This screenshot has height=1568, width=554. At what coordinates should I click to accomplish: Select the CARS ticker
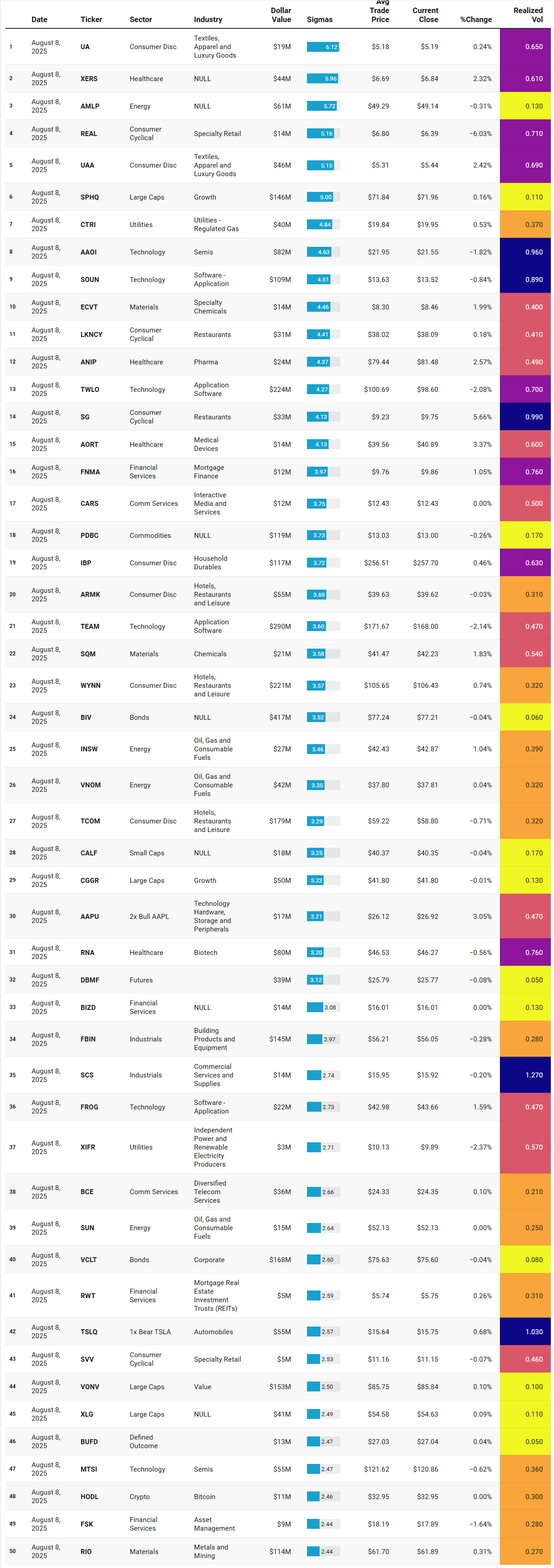coord(89,504)
